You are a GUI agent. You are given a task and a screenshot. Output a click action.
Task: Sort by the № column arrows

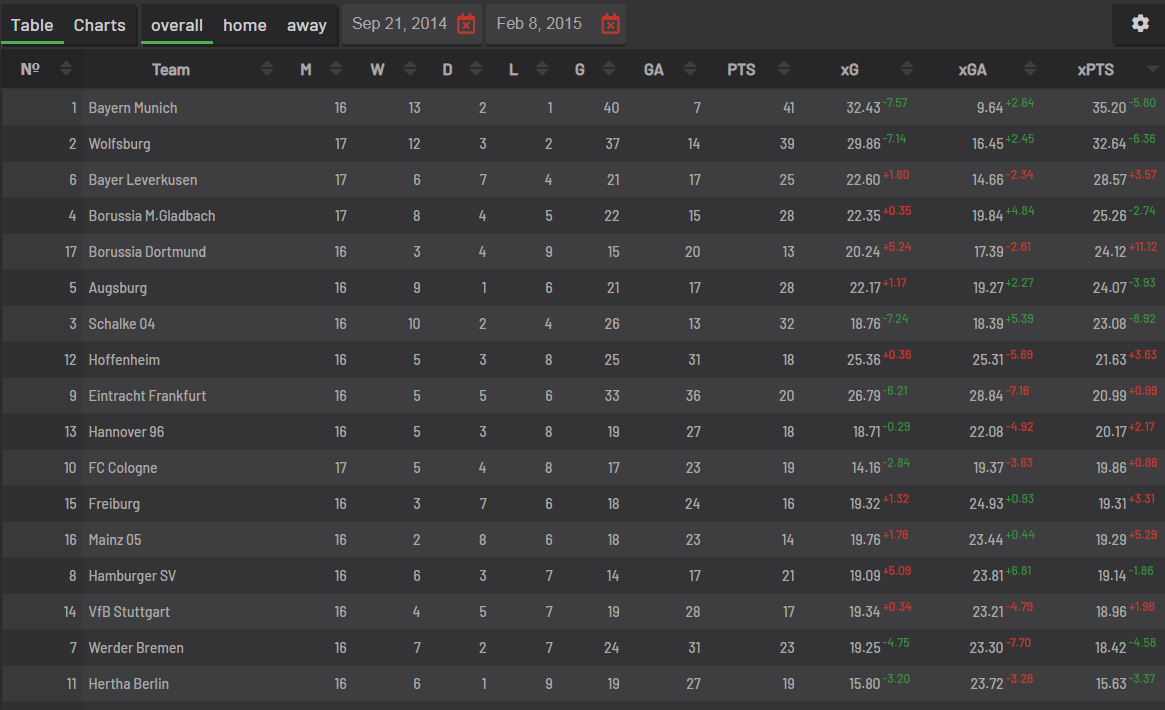coord(66,69)
